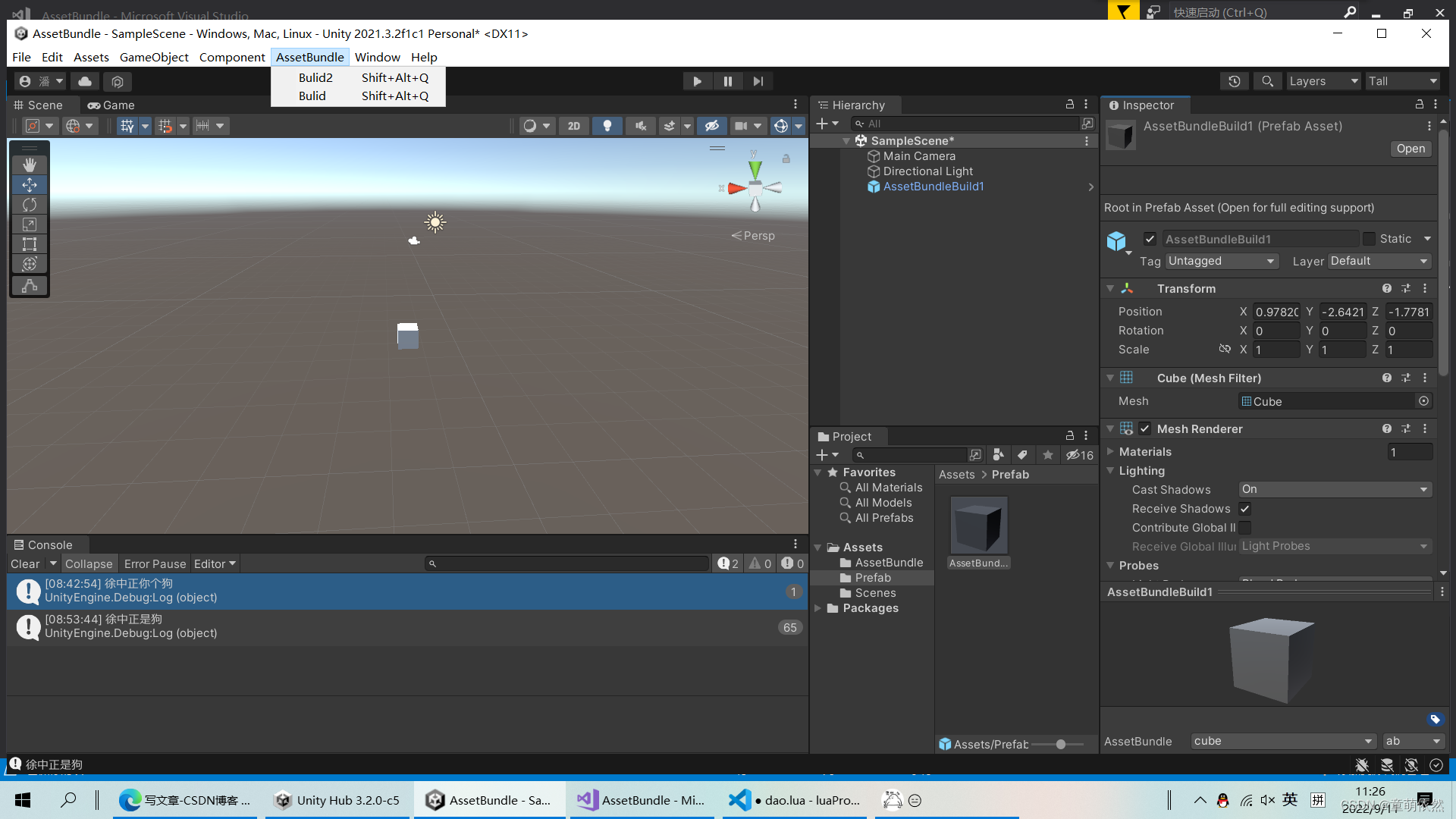Open the Undo History icon
This screenshot has width=1456, height=819.
tap(1235, 81)
